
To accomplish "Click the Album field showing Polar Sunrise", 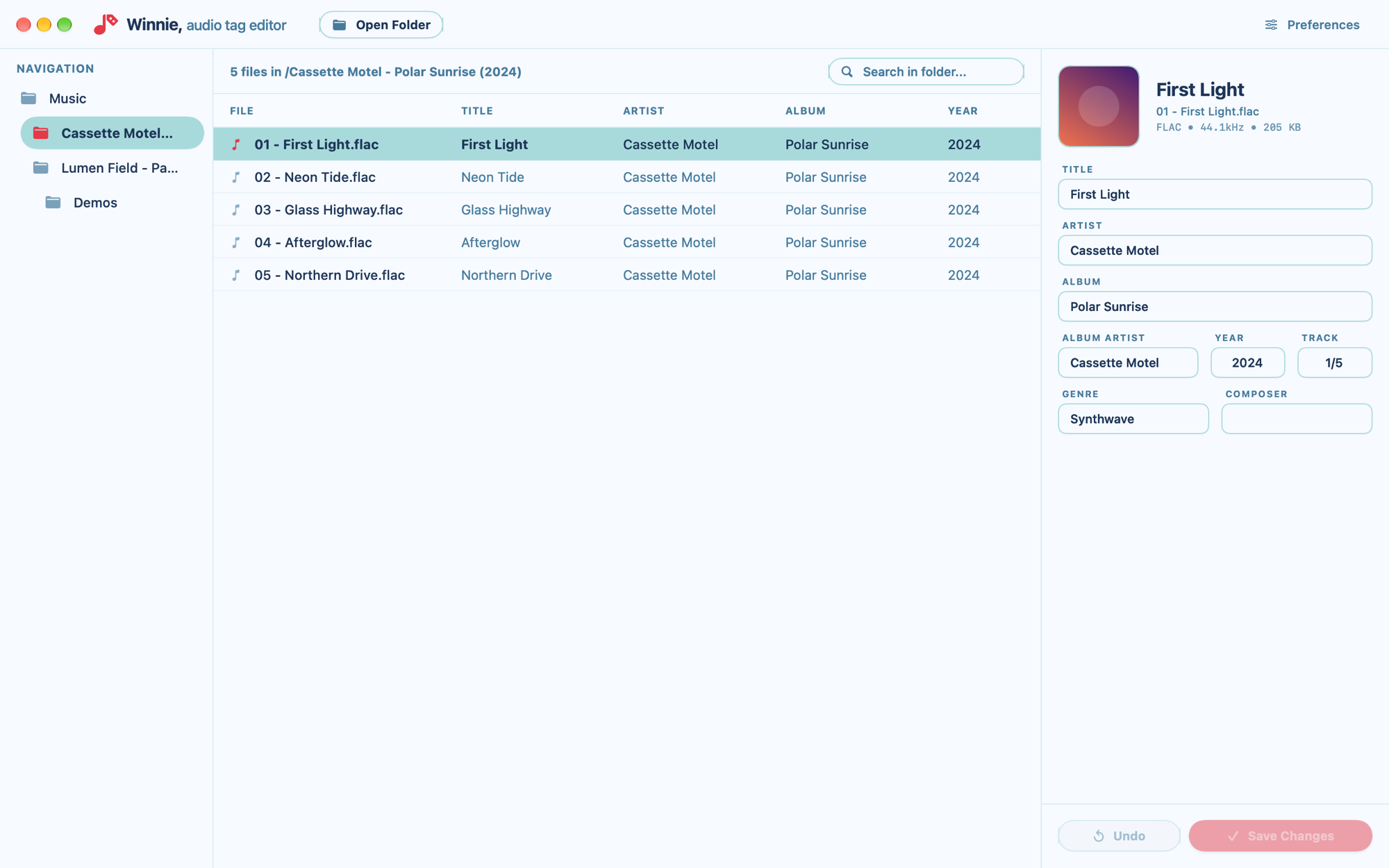I will (x=1215, y=307).
